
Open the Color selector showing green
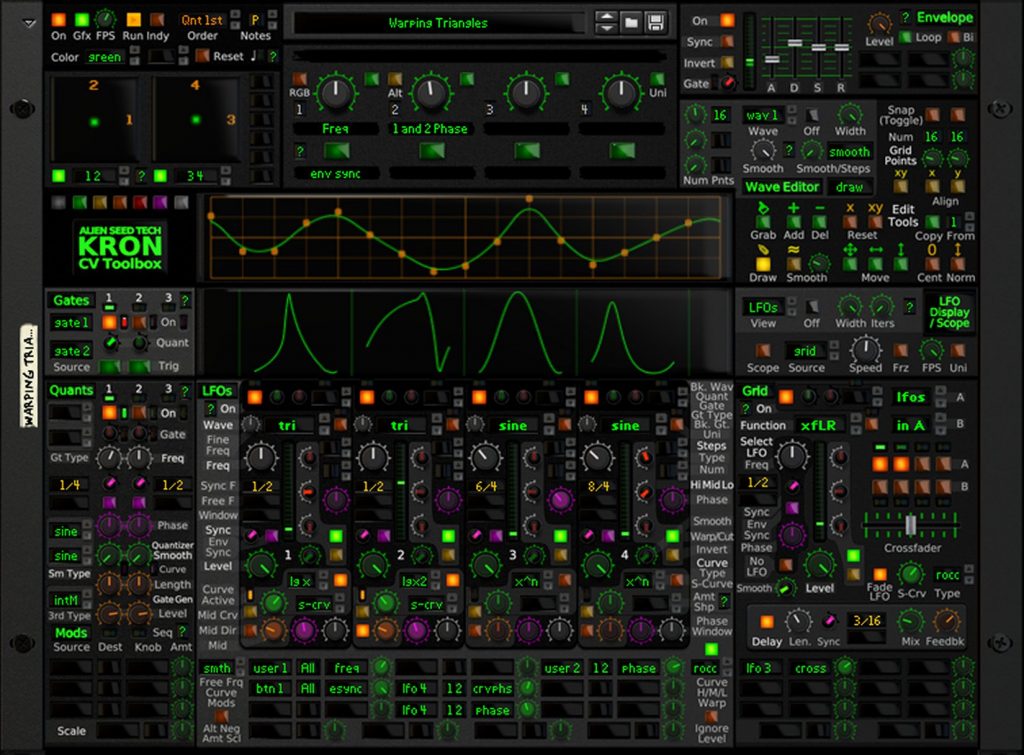[104, 57]
